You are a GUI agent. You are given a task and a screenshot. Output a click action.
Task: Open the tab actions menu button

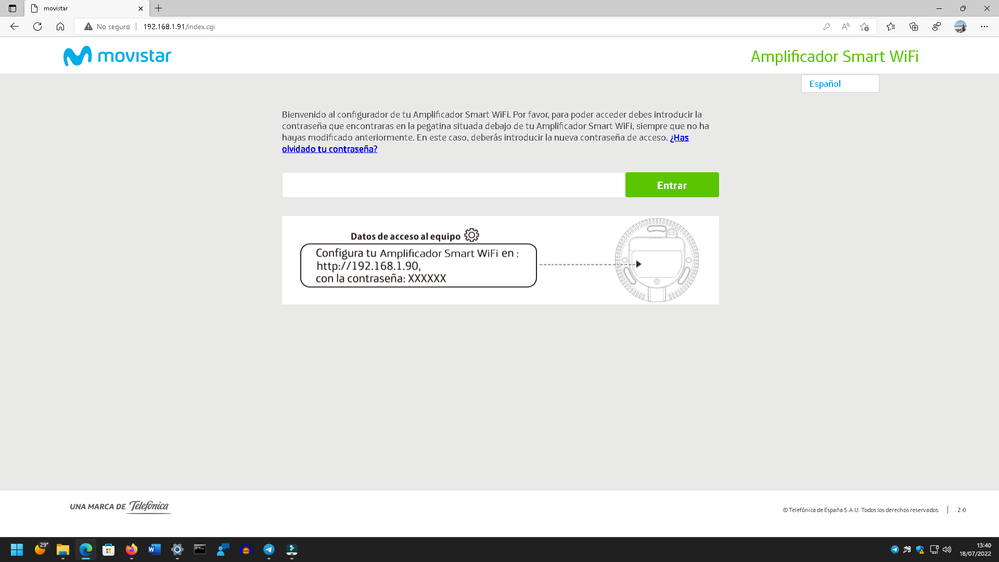[12, 8]
